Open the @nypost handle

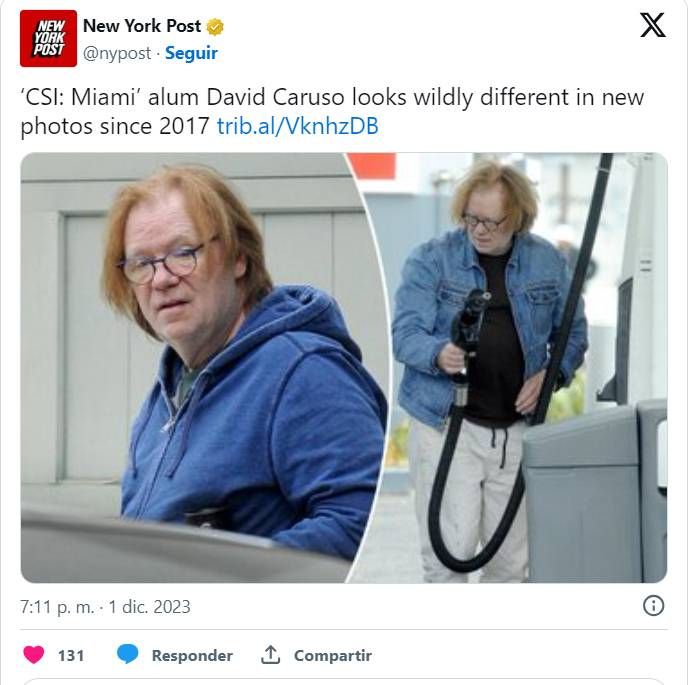(117, 53)
